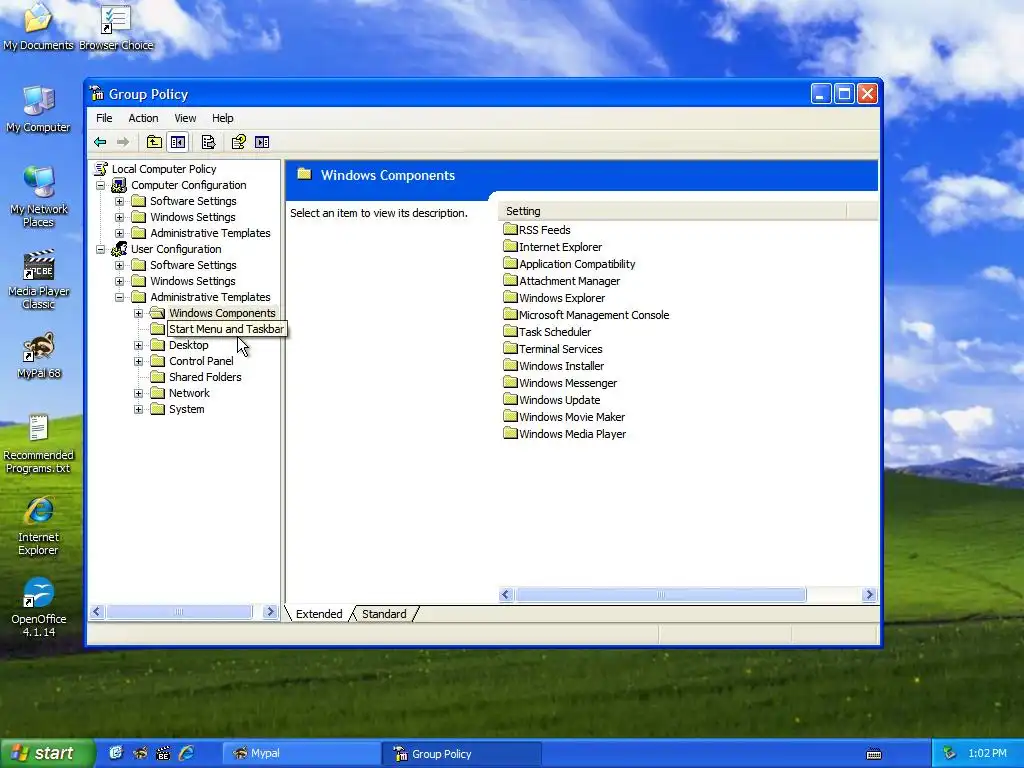This screenshot has width=1024, height=768.
Task: Select the Control Panel tree label
Action: 201,361
